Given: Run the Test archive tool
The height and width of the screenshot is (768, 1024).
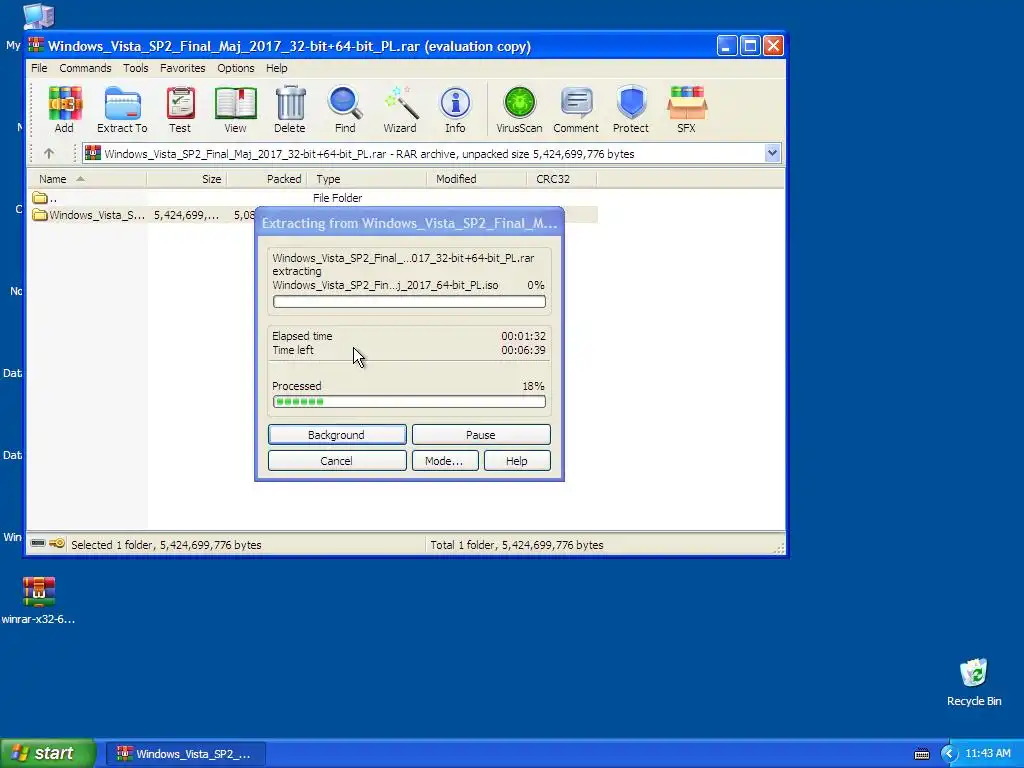Looking at the screenshot, I should 180,109.
